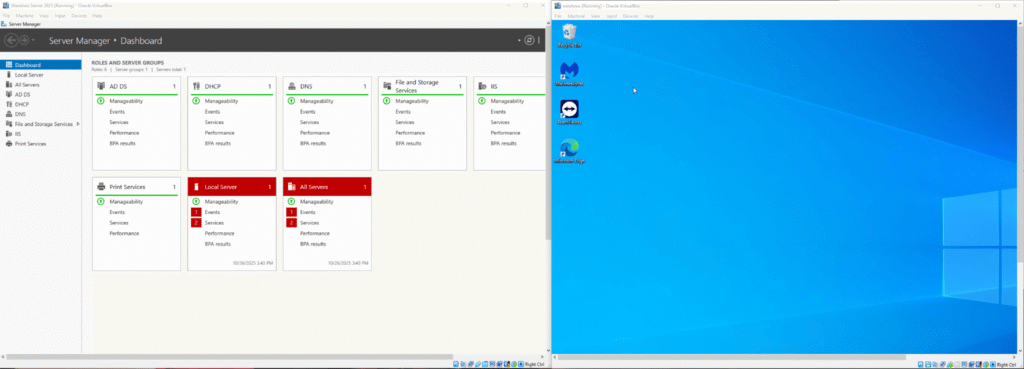Select DHCP in the left sidebar
This screenshot has width=1024, height=369.
40,104
